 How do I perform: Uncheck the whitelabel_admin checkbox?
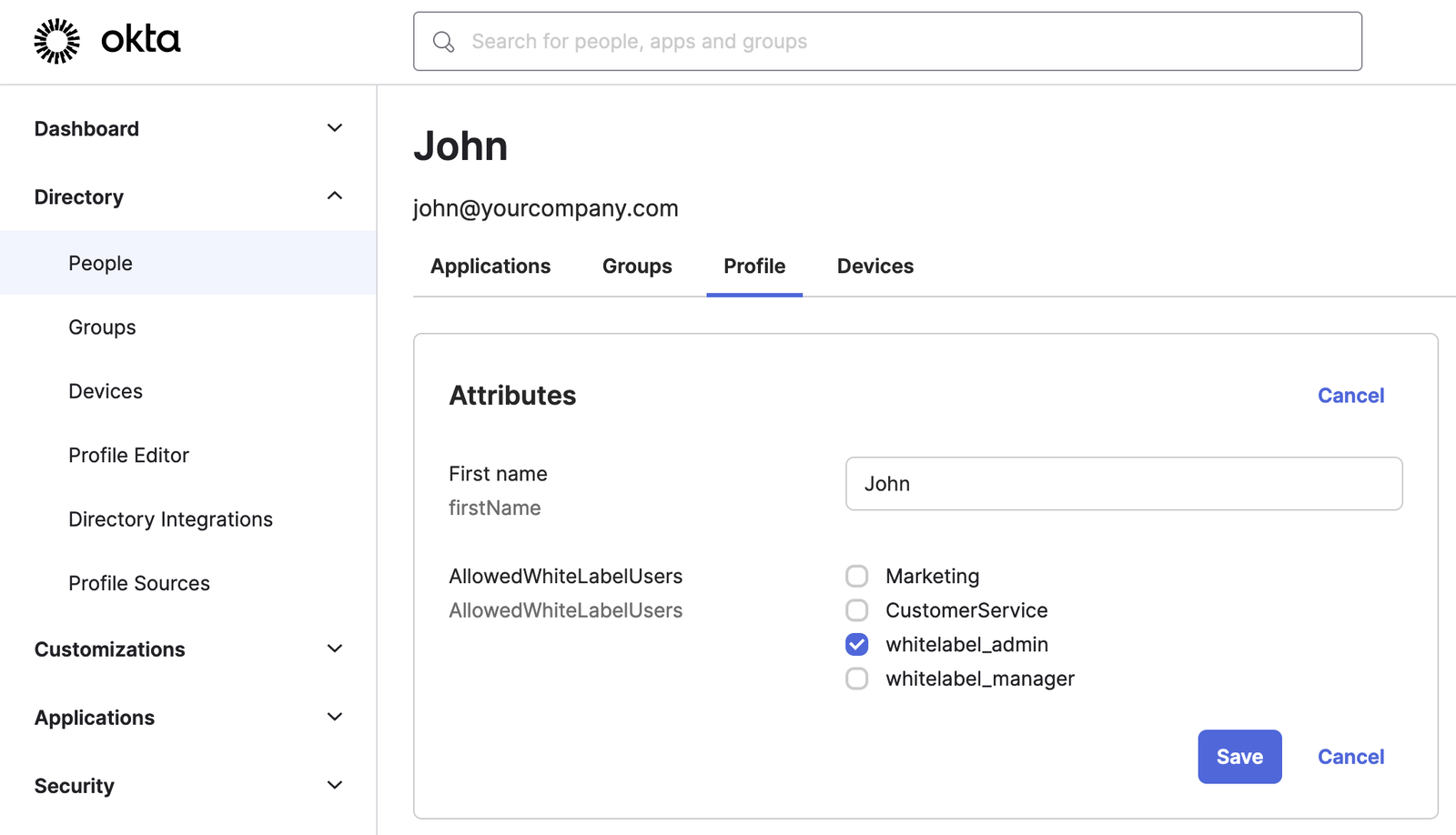pos(857,644)
